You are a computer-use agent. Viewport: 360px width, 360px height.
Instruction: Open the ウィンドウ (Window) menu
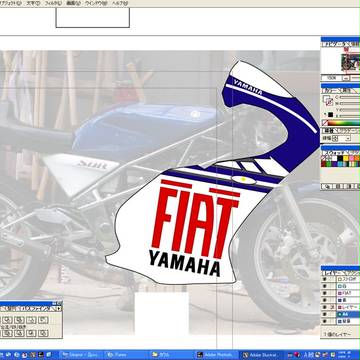[97, 3]
